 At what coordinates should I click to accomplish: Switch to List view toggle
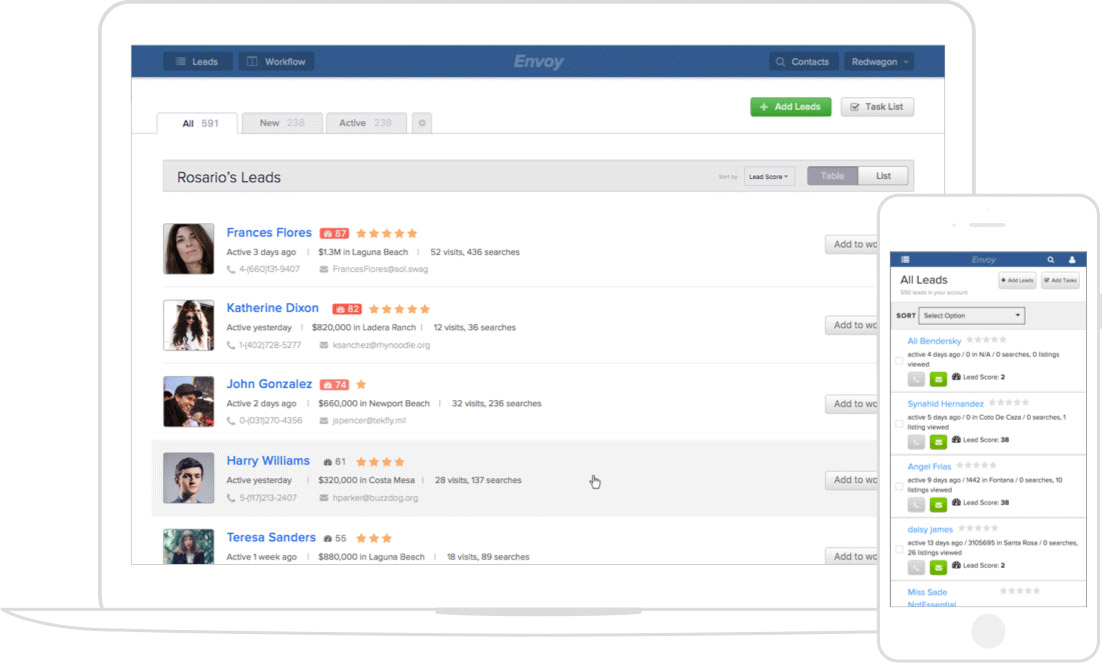pos(883,176)
